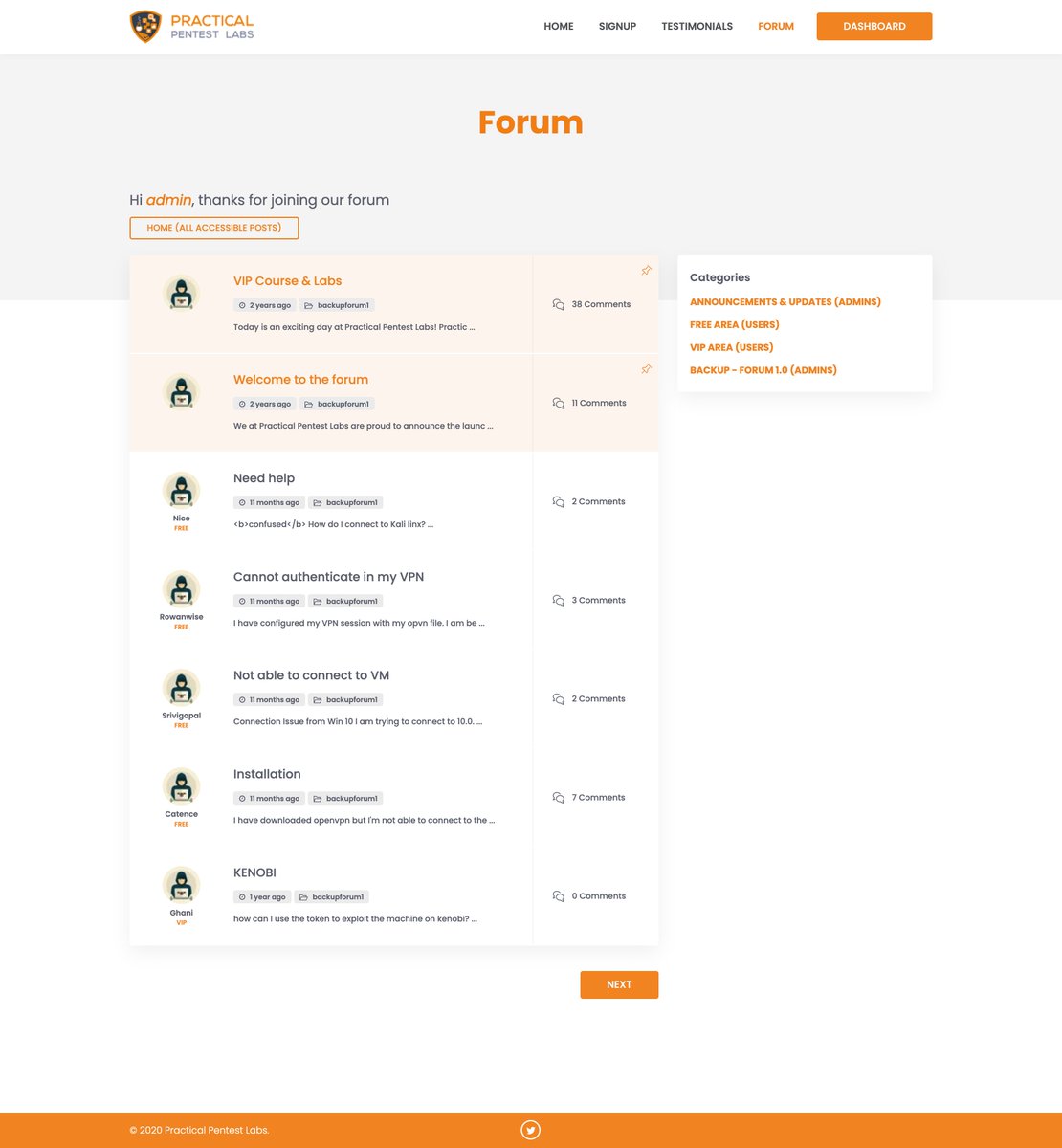Click the Categories heading
1062x1148 pixels.
[x=719, y=277]
